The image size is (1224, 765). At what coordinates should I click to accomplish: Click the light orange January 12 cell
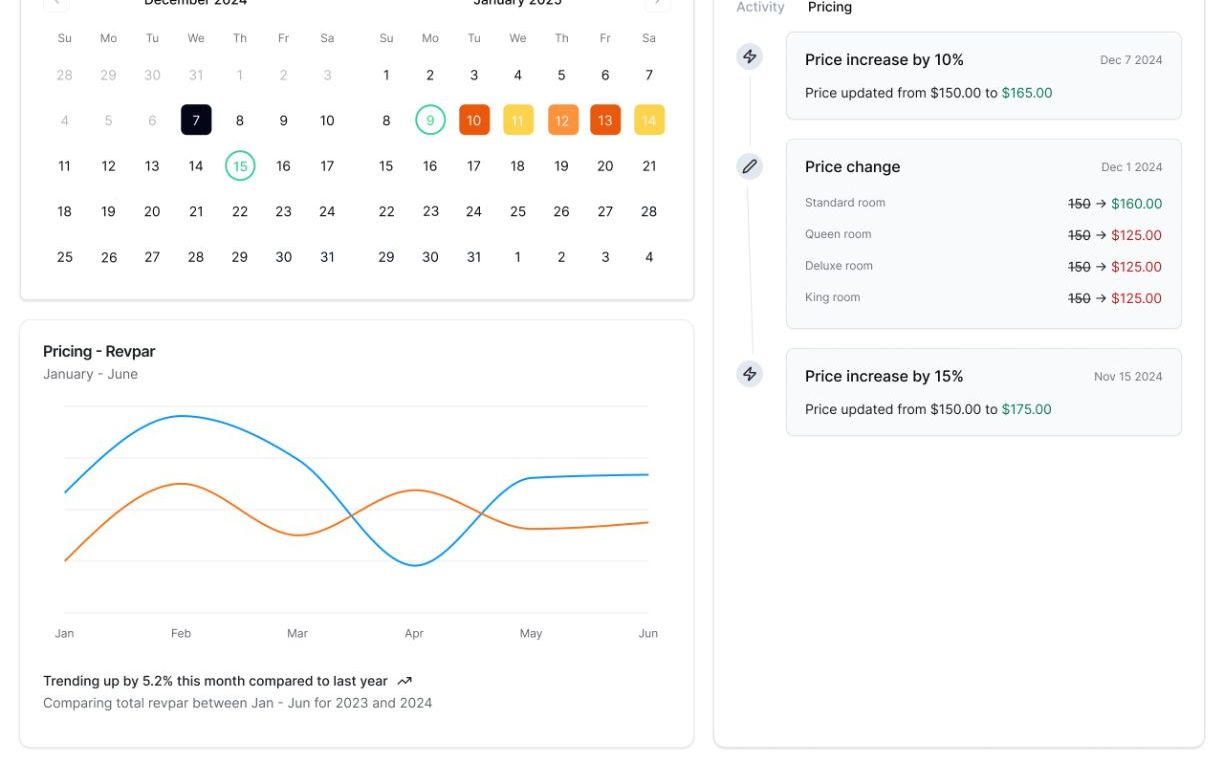pyautogui.click(x=562, y=120)
